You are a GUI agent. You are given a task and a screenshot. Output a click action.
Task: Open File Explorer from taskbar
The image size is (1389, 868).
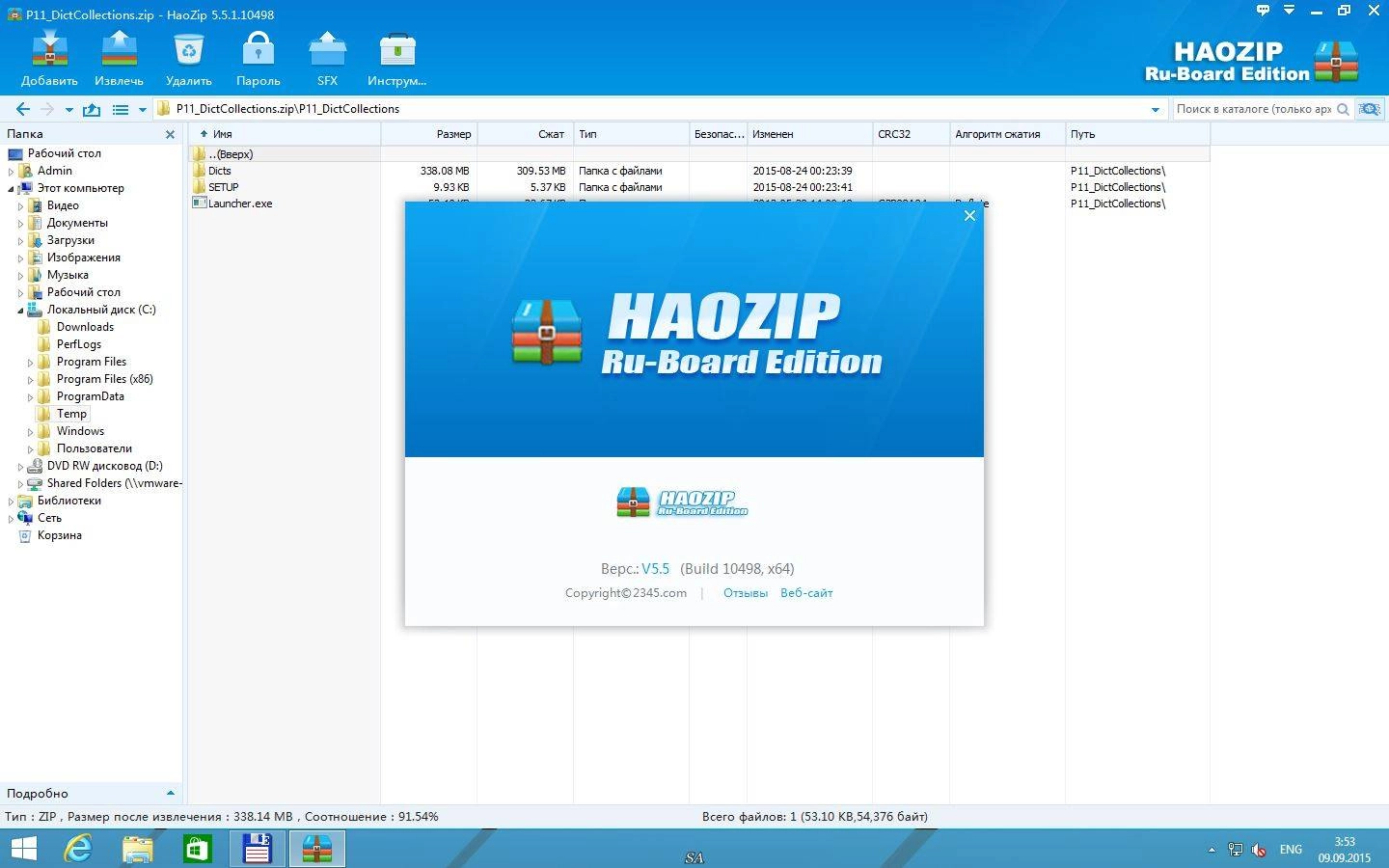(138, 849)
